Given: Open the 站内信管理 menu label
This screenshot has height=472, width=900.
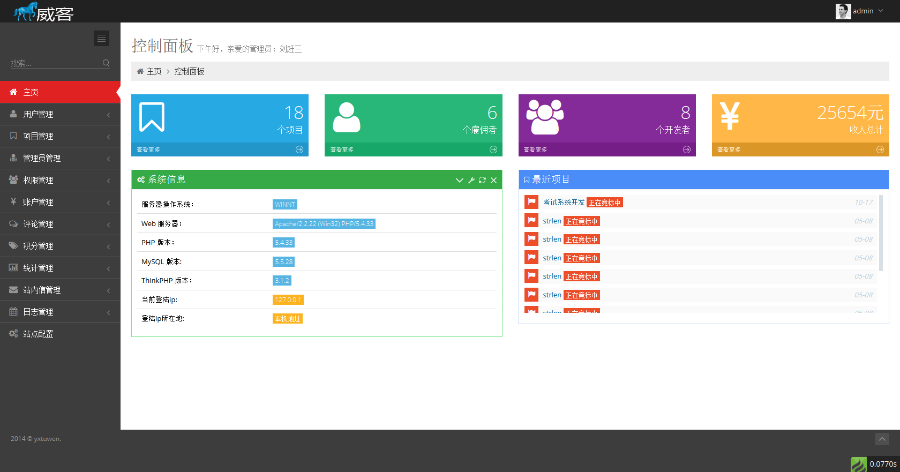Looking at the screenshot, I should pyautogui.click(x=42, y=290).
